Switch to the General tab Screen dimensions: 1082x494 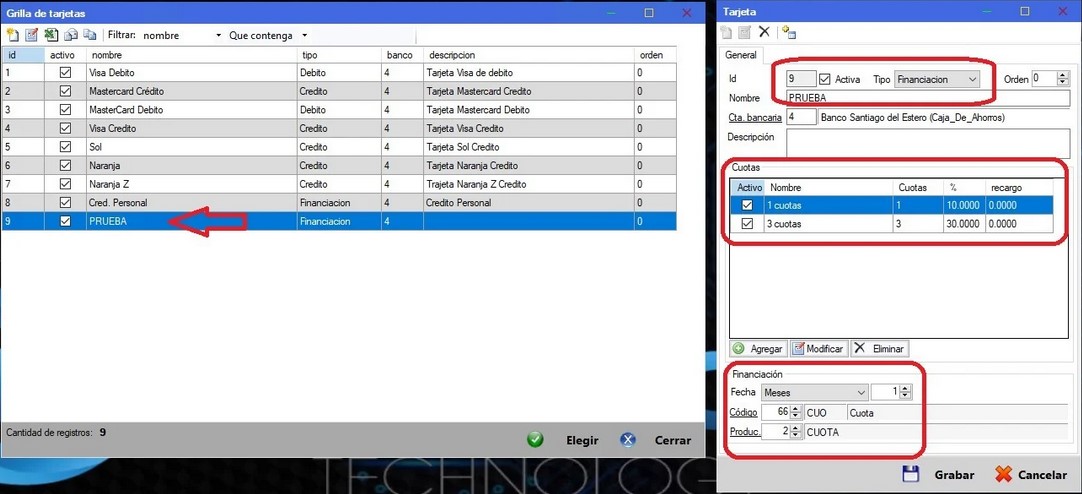741,55
